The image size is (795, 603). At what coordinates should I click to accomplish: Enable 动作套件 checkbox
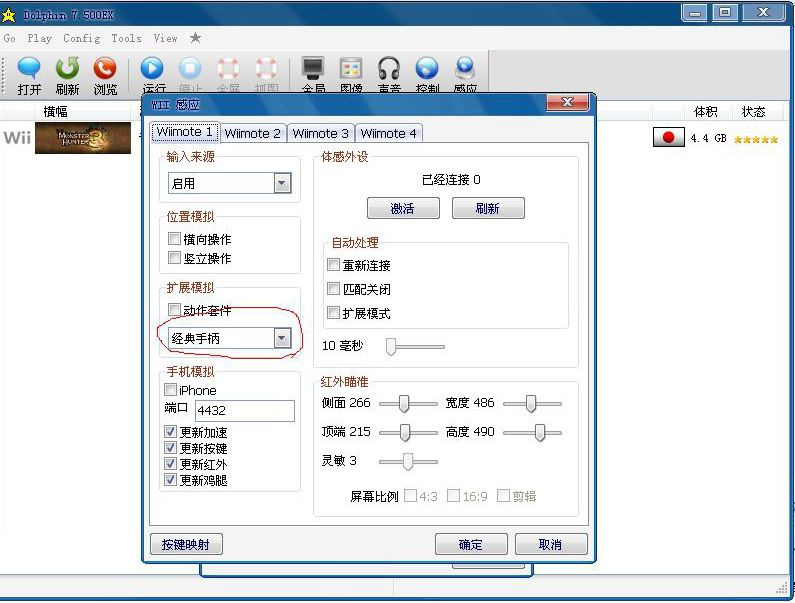pyautogui.click(x=174, y=309)
